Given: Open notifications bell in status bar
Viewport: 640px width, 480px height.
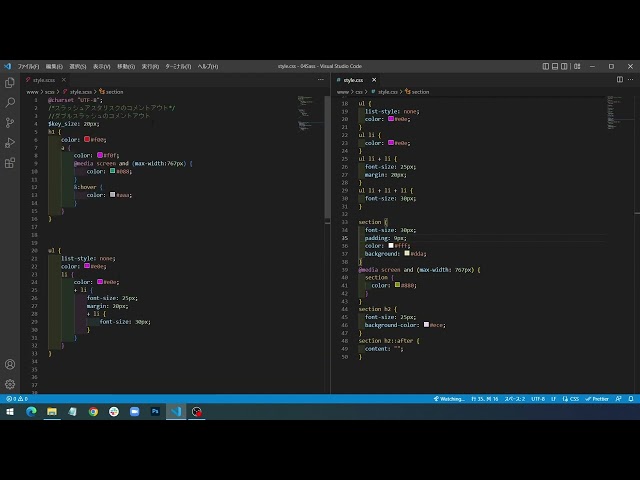Looking at the screenshot, I should click(631, 399).
